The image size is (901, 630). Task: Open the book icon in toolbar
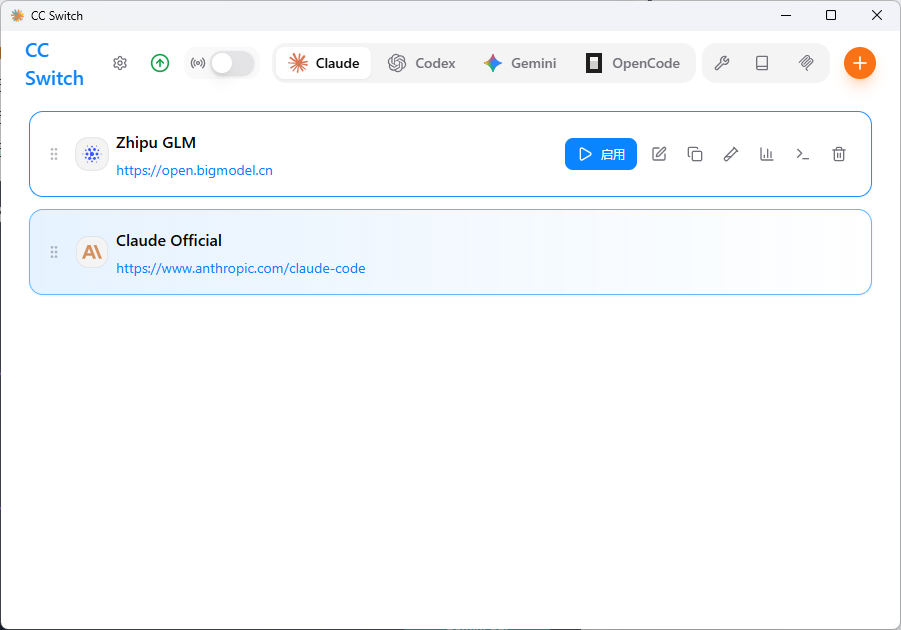click(762, 63)
